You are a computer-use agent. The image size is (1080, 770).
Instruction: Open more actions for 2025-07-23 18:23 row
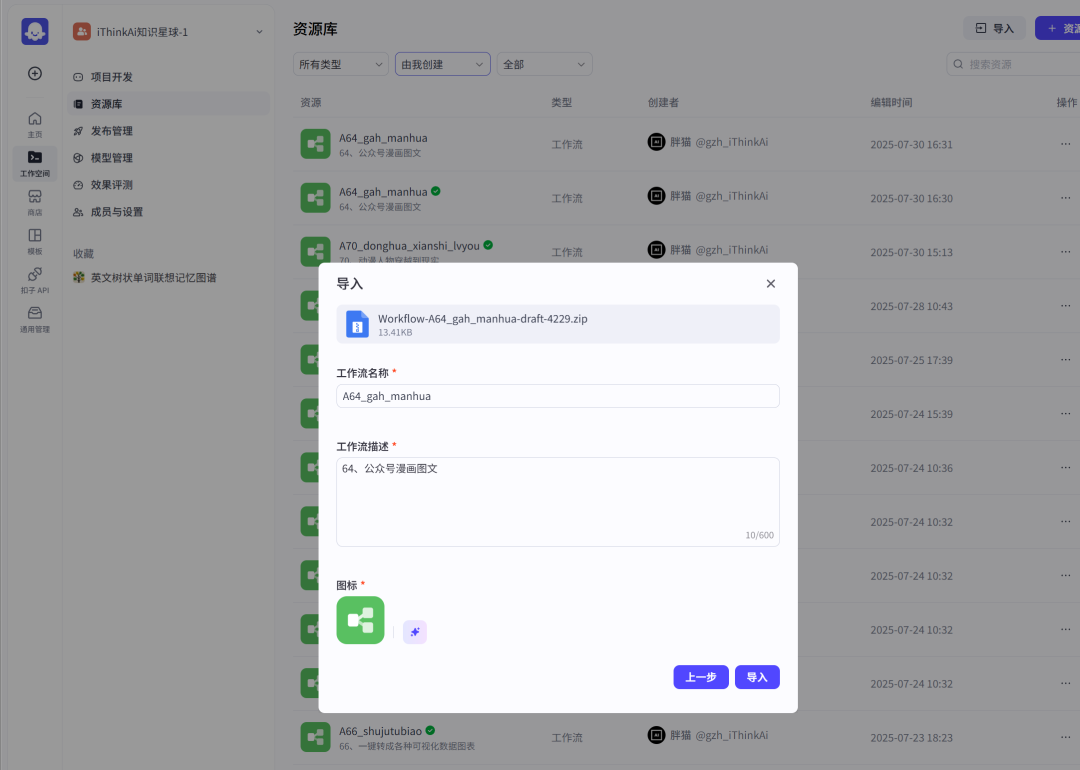click(1066, 737)
